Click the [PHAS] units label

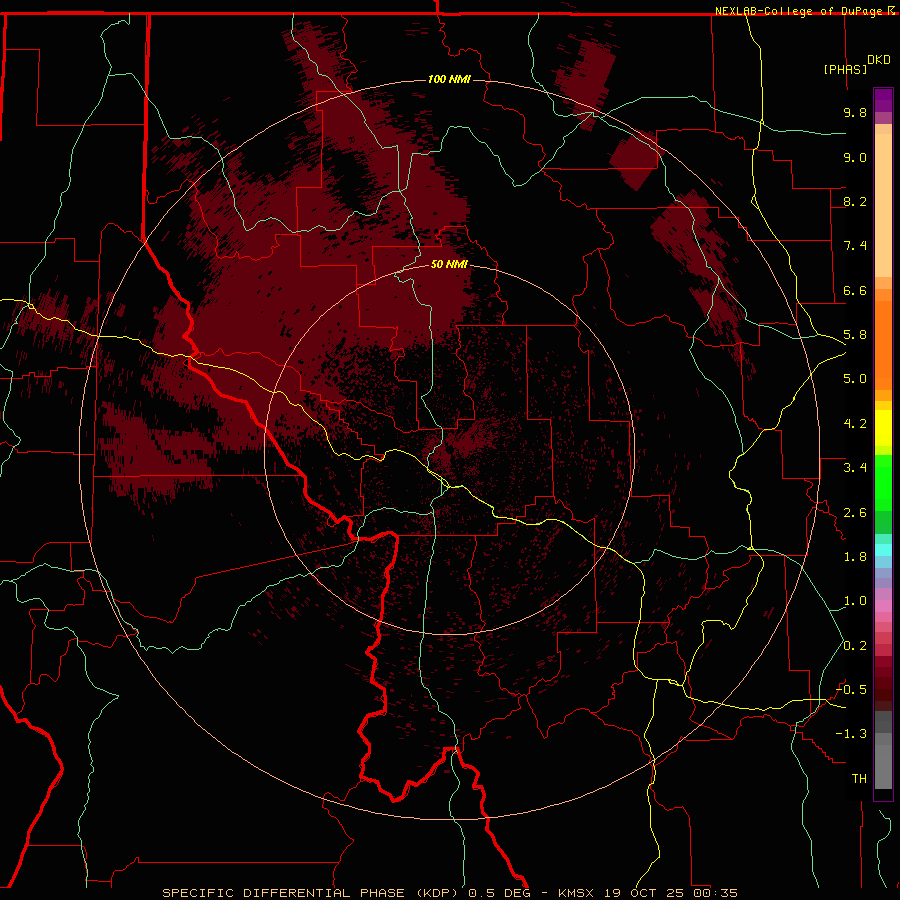pos(845,69)
